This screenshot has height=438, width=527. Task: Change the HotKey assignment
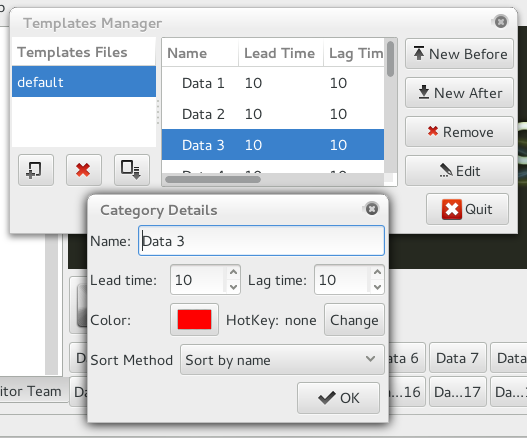[354, 320]
